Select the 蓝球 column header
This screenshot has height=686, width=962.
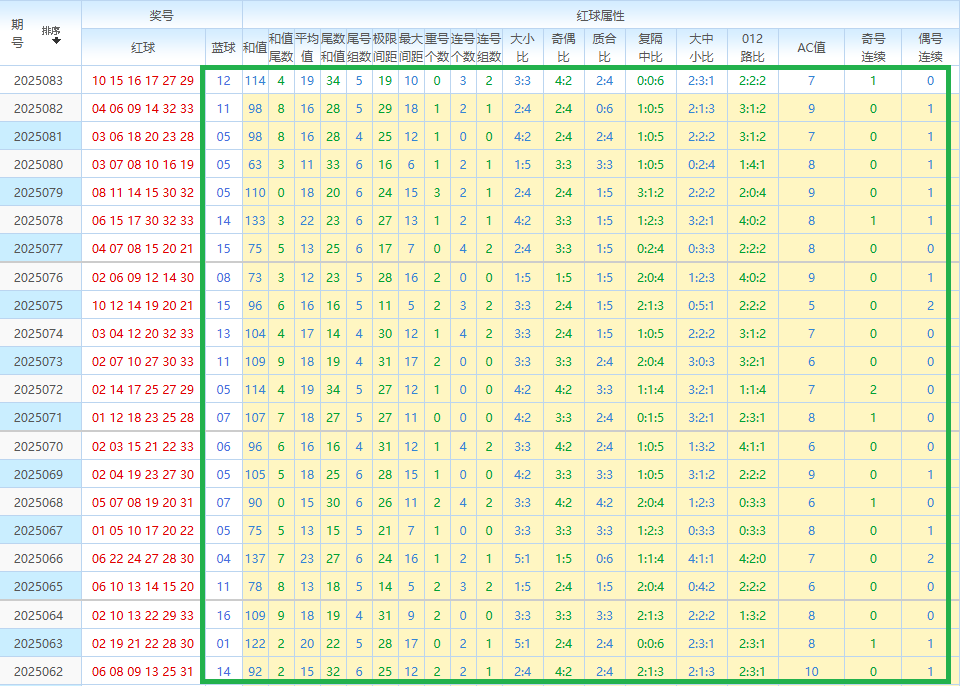point(223,48)
